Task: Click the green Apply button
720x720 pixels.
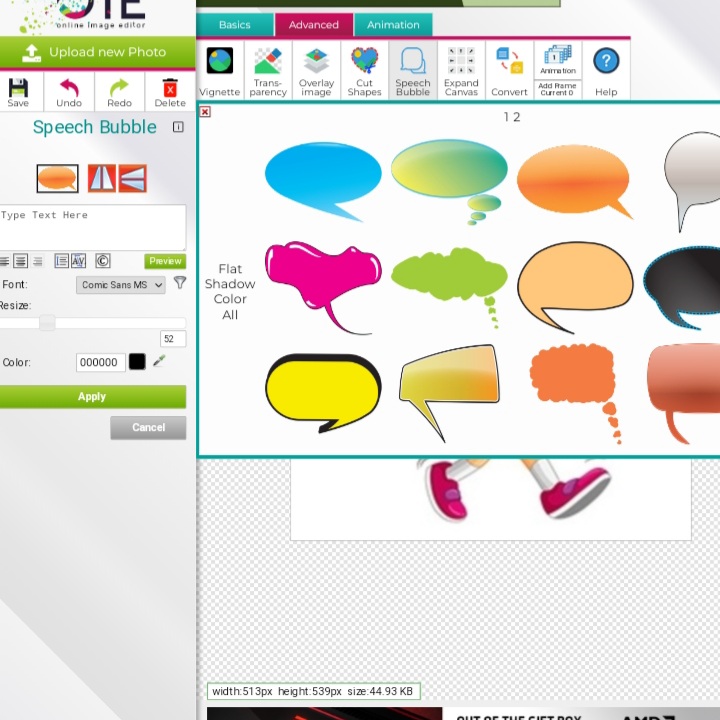Action: tap(92, 397)
